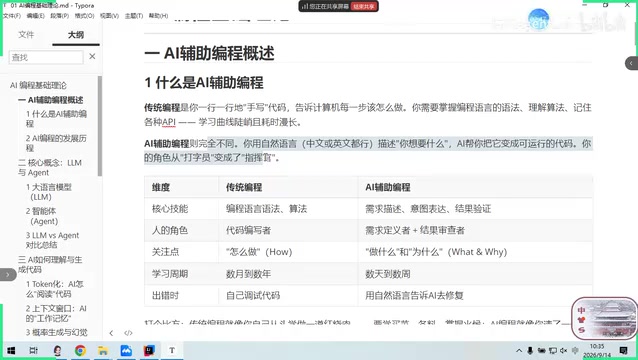Show hidden system tray icons
This screenshot has width=638, height=360.
point(519,351)
